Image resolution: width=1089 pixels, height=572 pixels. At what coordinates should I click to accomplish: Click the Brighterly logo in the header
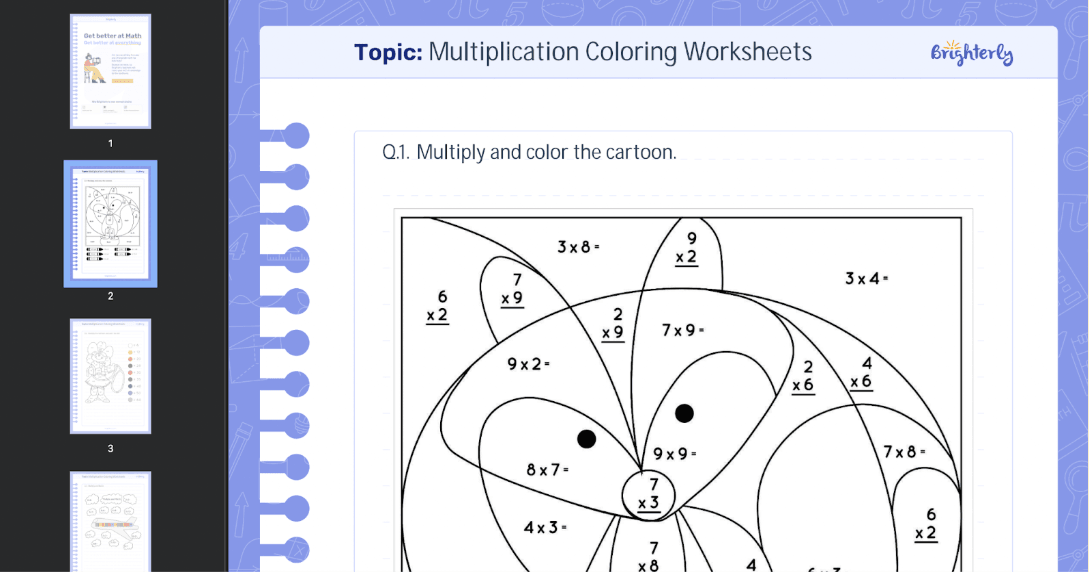tap(971, 53)
